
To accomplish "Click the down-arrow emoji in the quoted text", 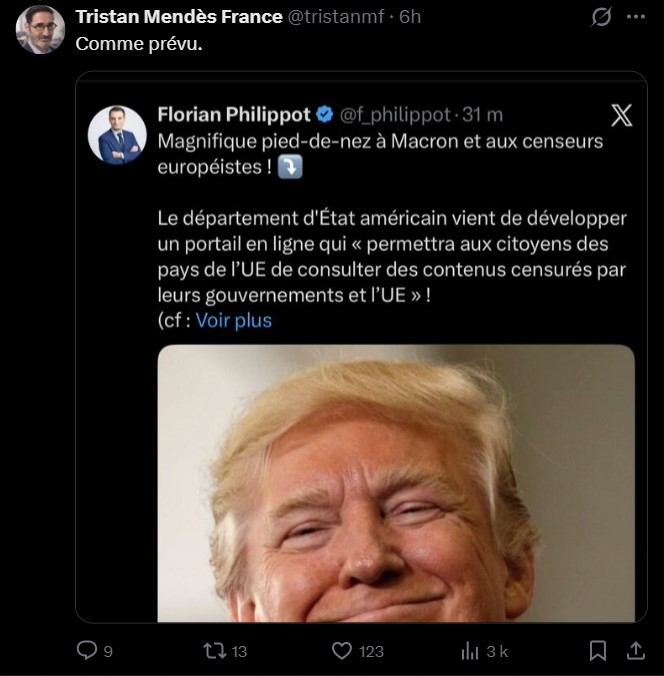I will click(x=290, y=168).
